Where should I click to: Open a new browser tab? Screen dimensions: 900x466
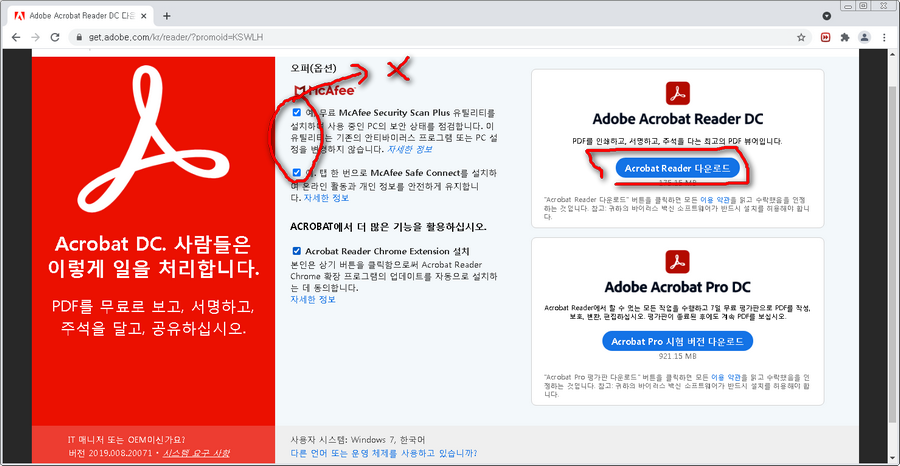166,15
